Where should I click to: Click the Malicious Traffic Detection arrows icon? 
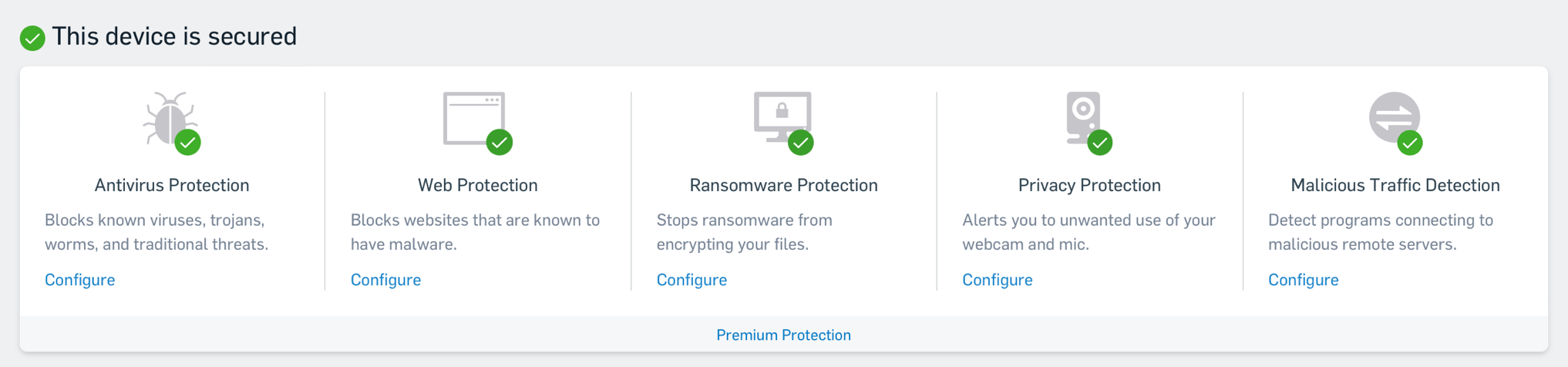(x=1394, y=118)
